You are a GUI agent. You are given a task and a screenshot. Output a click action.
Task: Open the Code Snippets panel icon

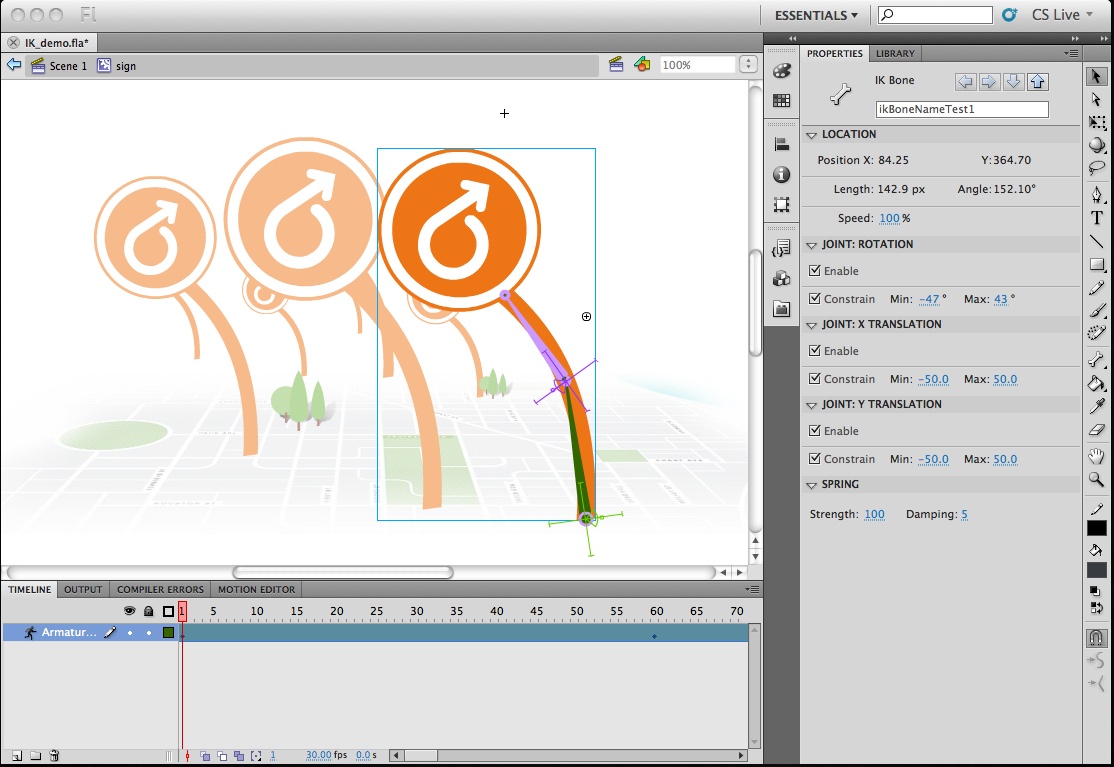pyautogui.click(x=782, y=248)
